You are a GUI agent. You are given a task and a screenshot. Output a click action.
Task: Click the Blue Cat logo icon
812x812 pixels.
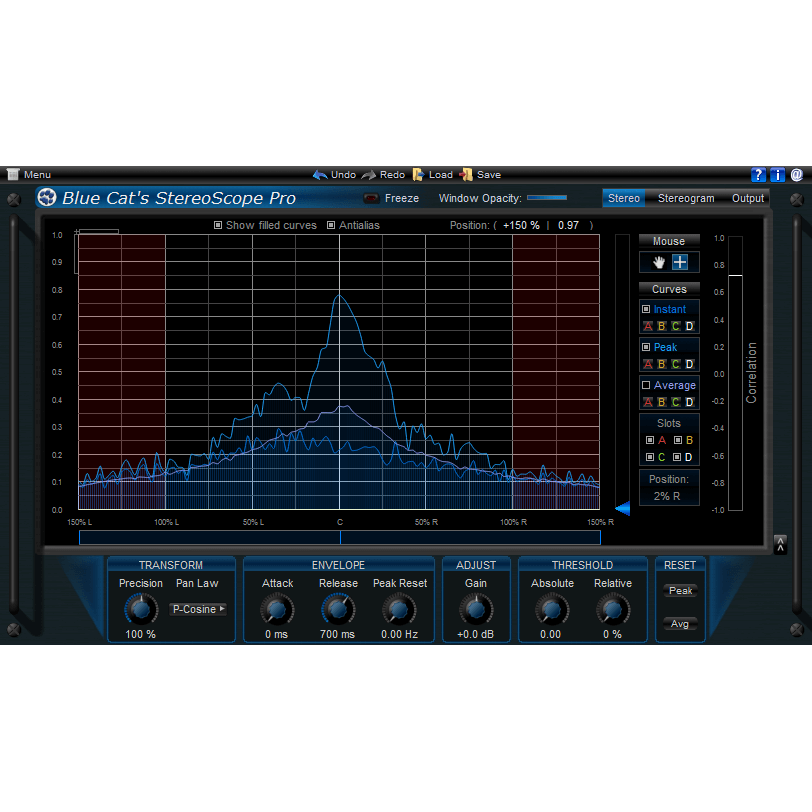point(47,197)
